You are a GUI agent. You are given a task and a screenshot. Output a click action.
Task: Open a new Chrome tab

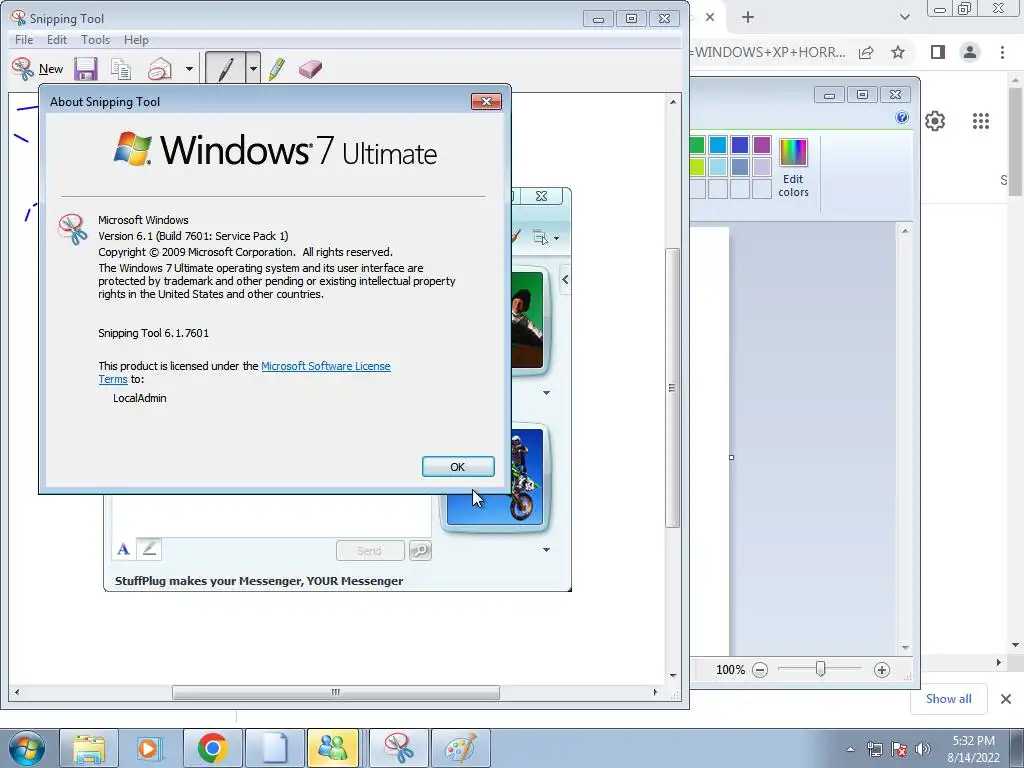(748, 18)
